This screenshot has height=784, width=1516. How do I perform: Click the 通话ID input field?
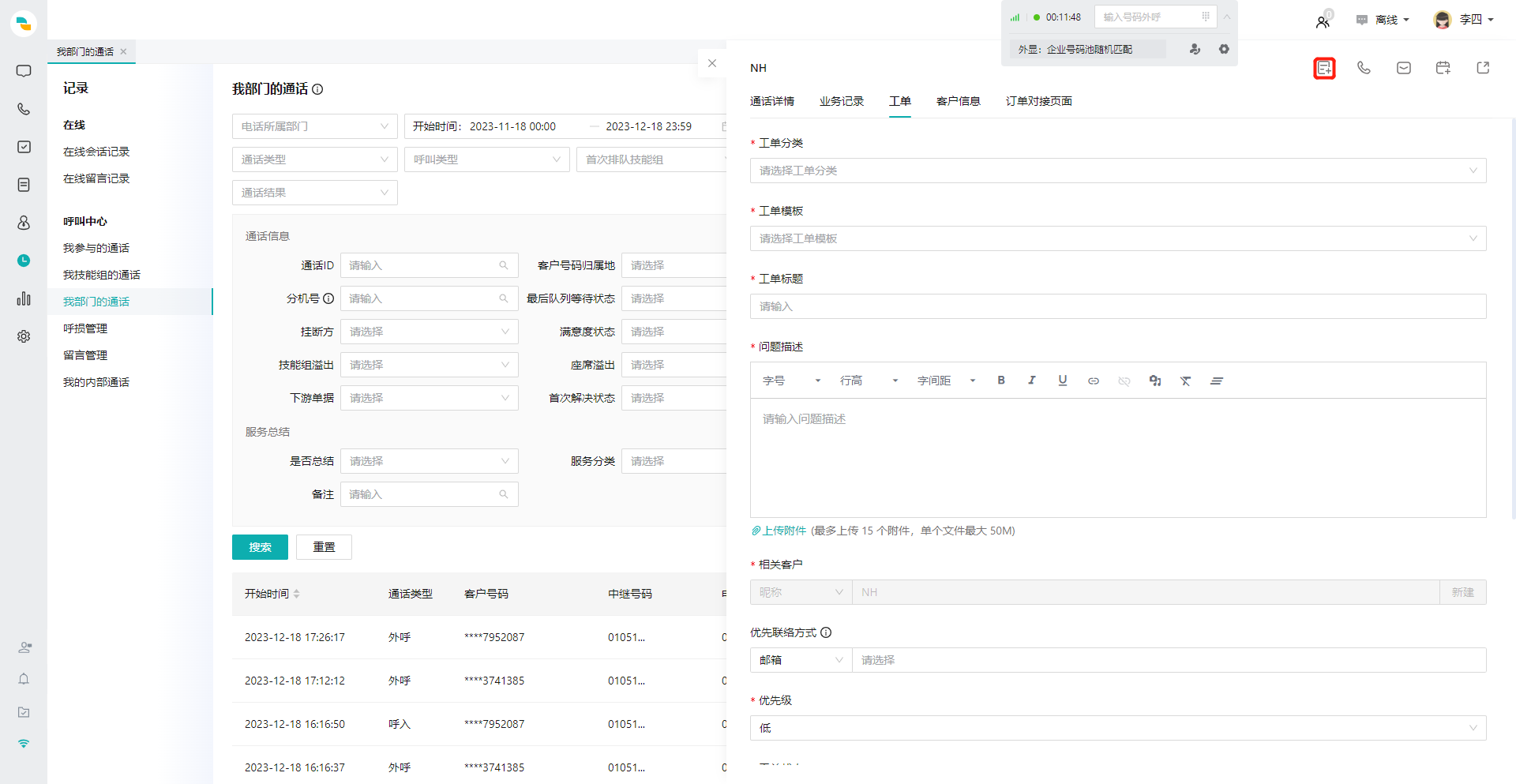[430, 265]
